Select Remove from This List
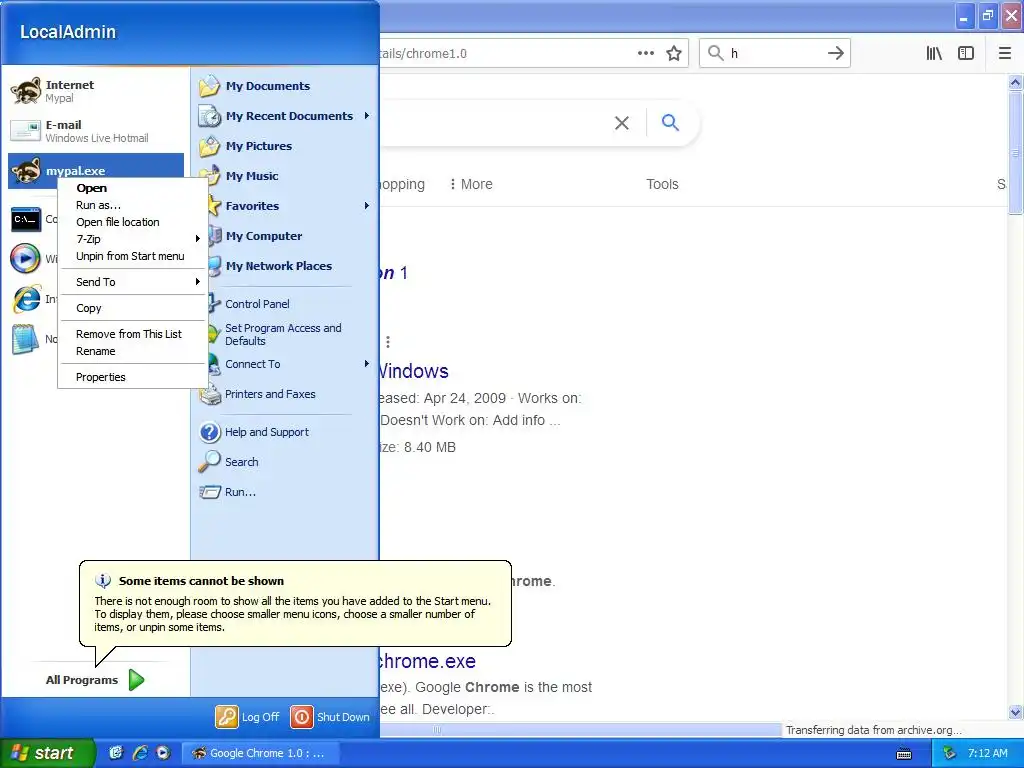Viewport: 1024px width, 768px height. (133, 334)
